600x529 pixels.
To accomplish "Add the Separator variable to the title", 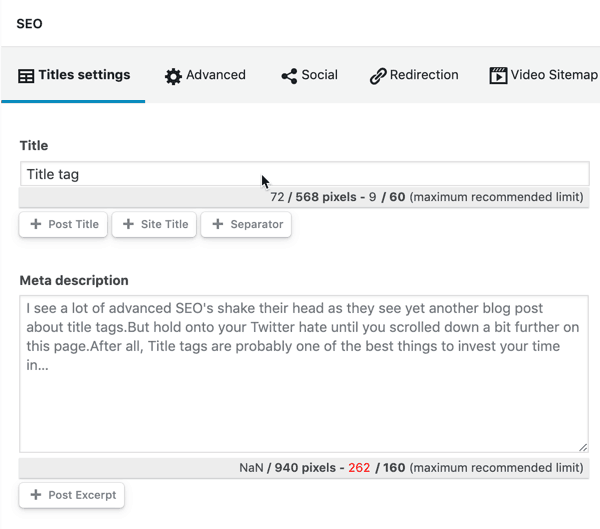I will coord(246,224).
